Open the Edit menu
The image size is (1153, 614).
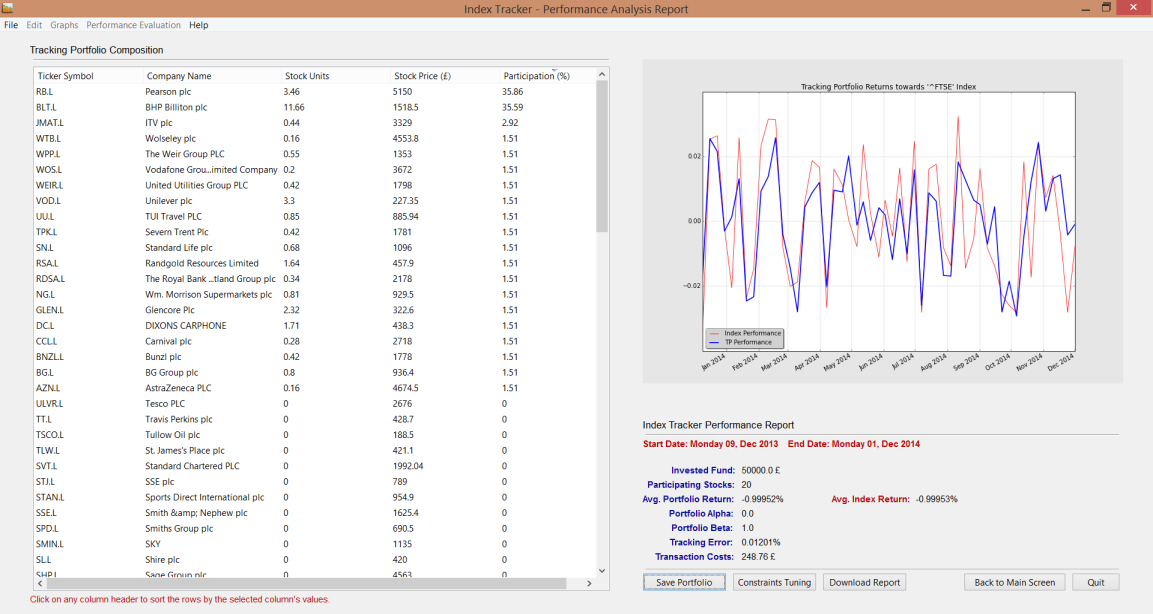click(x=34, y=25)
